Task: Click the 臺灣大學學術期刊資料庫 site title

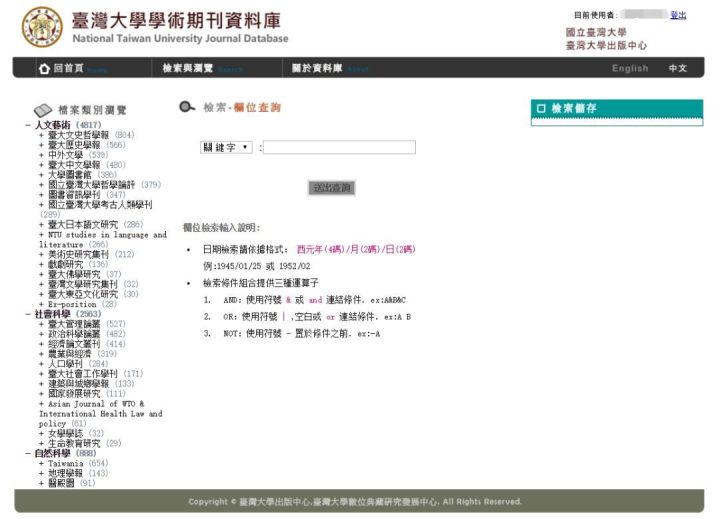Action: tap(176, 21)
